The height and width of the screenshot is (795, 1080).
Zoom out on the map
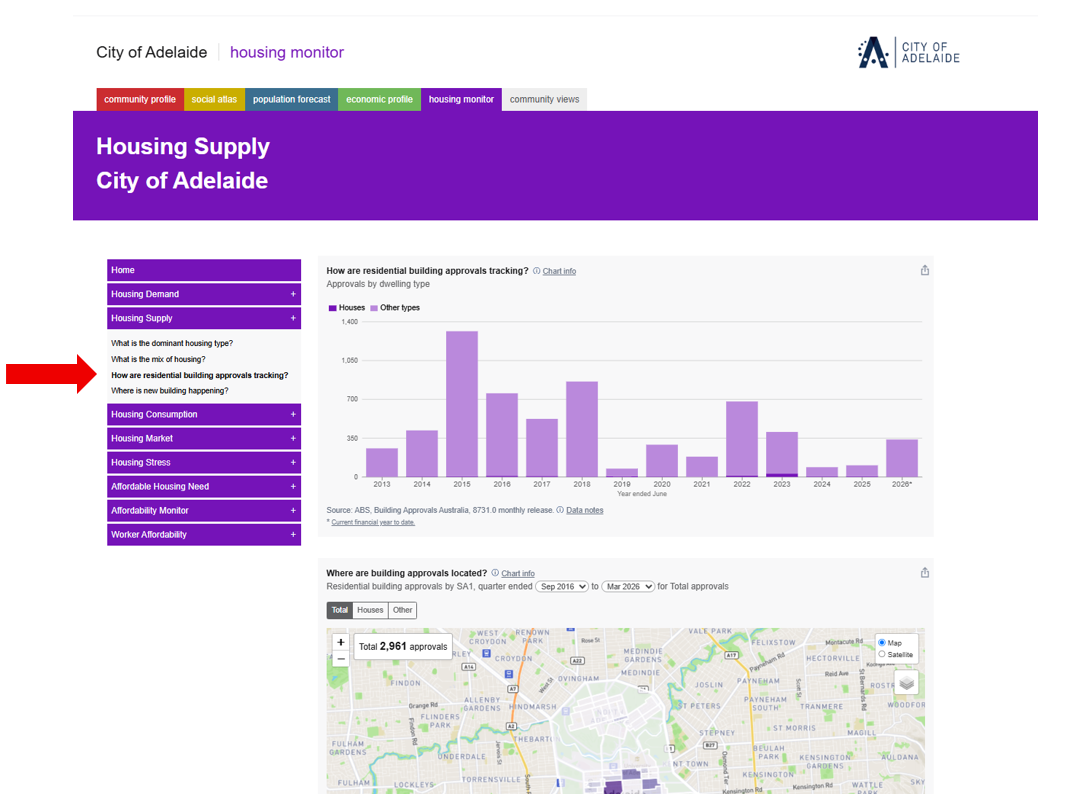340,659
